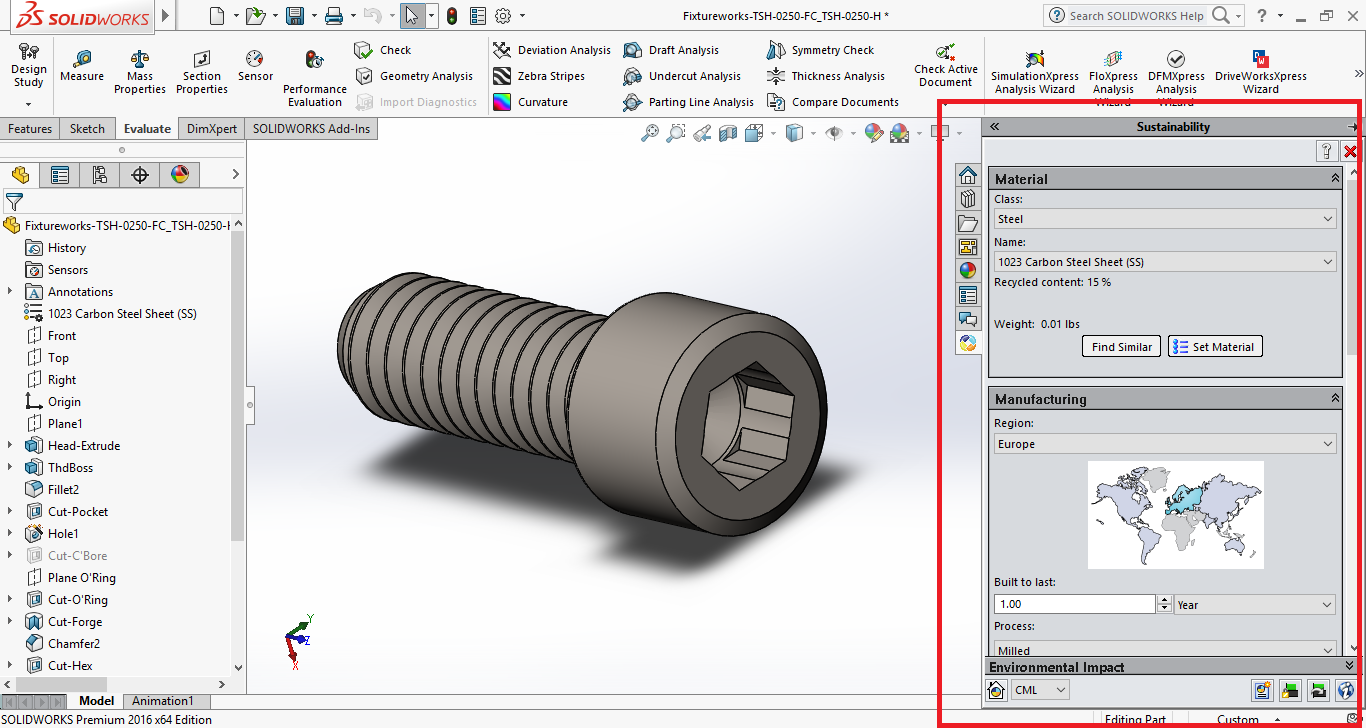Open Mass Properties

[140, 72]
